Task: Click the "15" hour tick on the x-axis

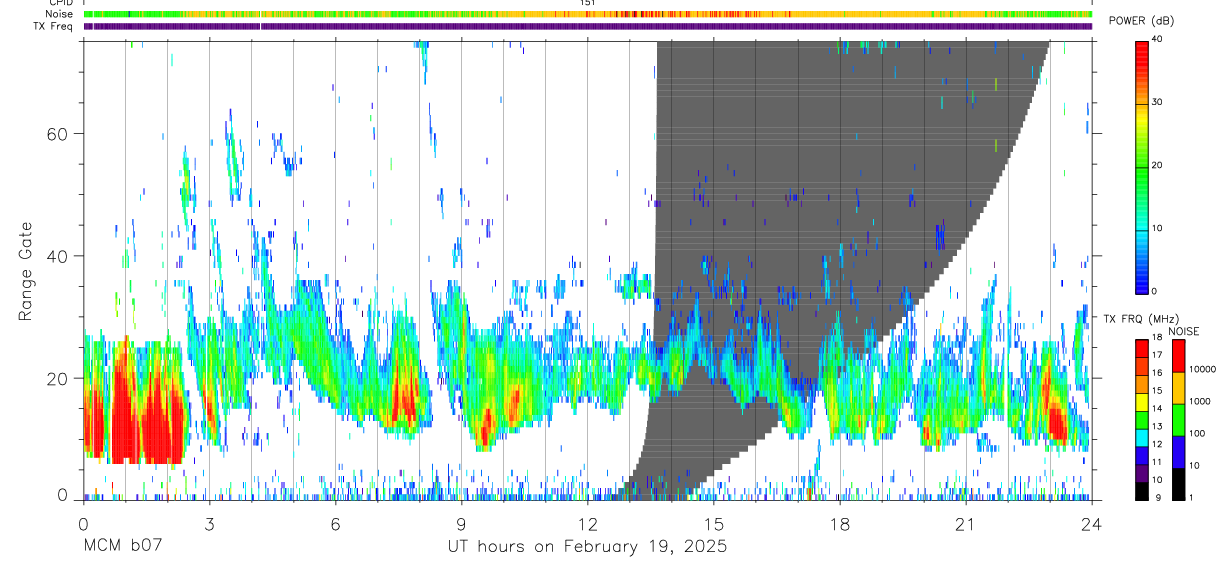Action: (714, 524)
